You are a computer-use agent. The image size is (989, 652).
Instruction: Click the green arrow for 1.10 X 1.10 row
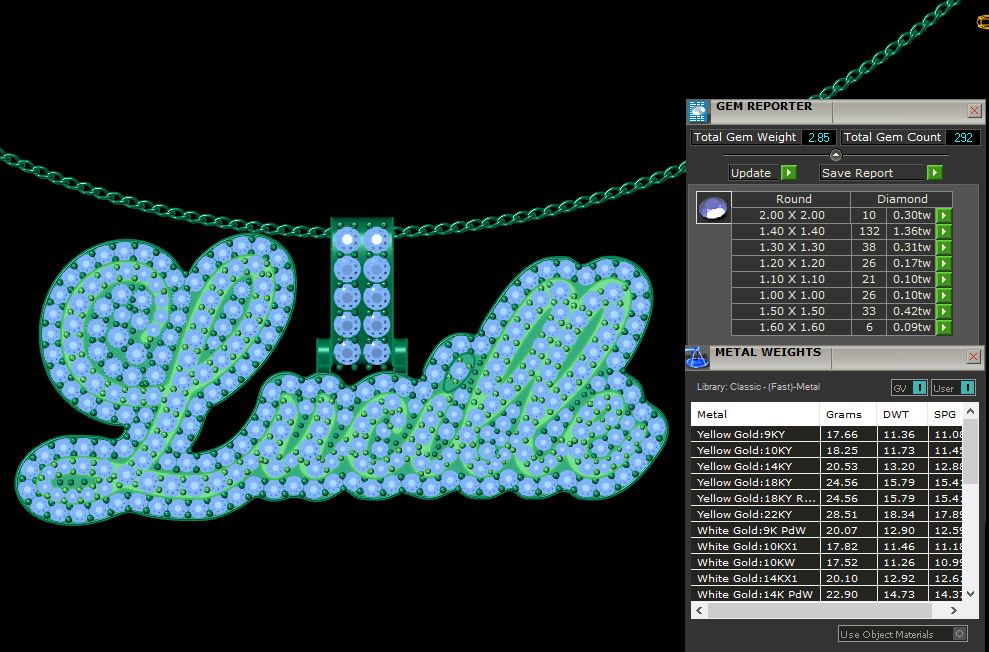[944, 279]
